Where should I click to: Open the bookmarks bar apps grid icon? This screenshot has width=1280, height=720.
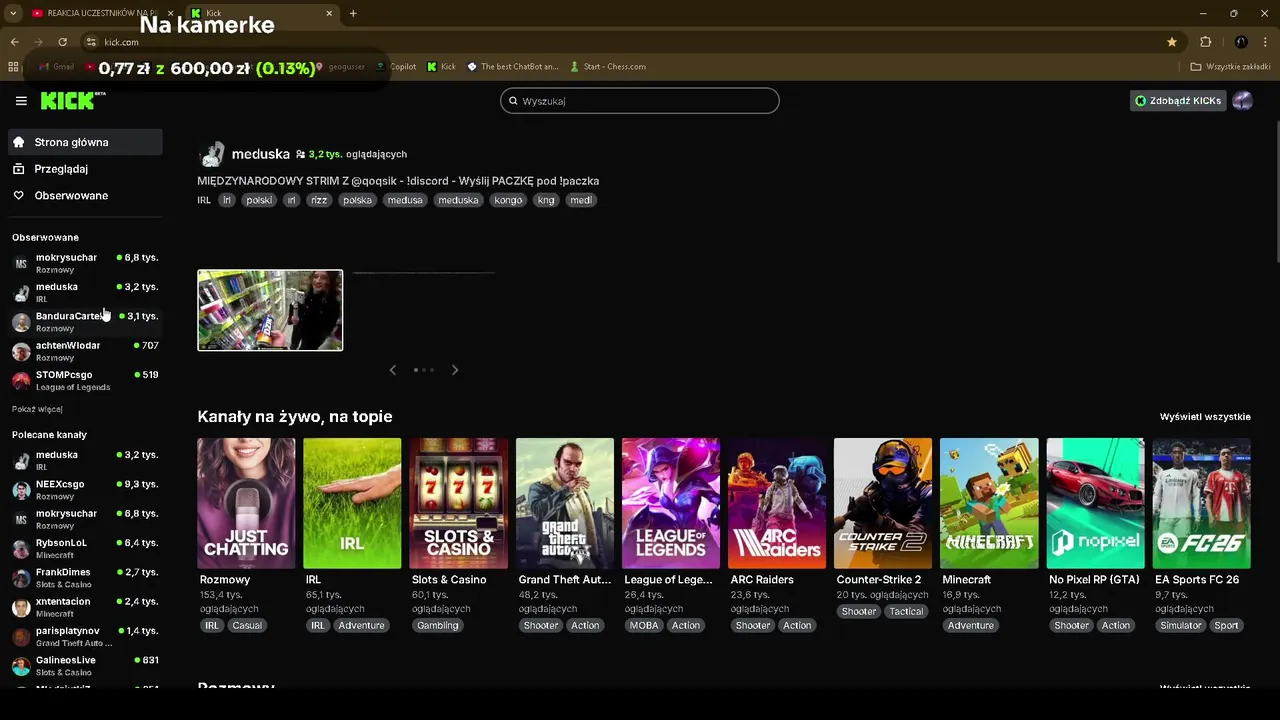coord(13,67)
